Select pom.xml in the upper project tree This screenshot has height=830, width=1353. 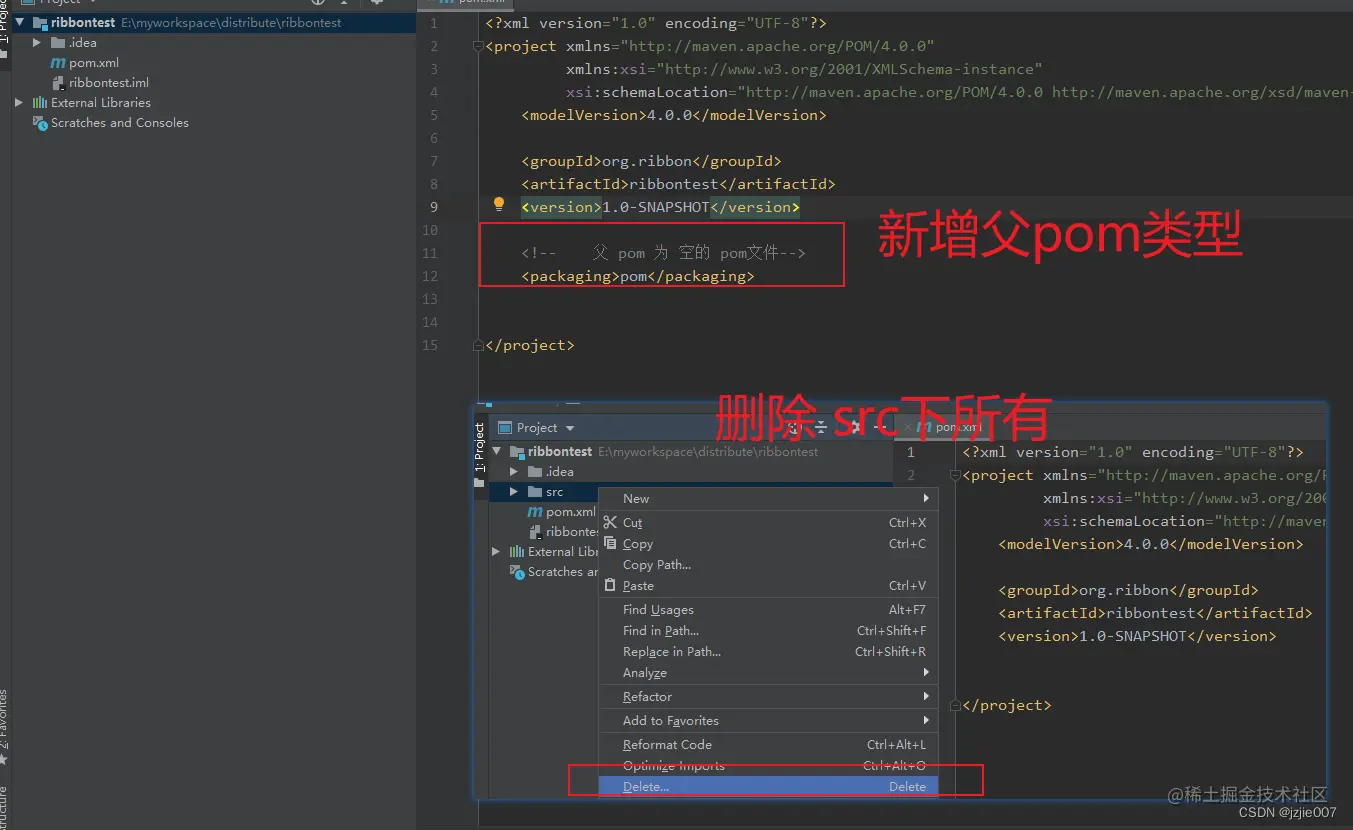pyautogui.click(x=94, y=63)
